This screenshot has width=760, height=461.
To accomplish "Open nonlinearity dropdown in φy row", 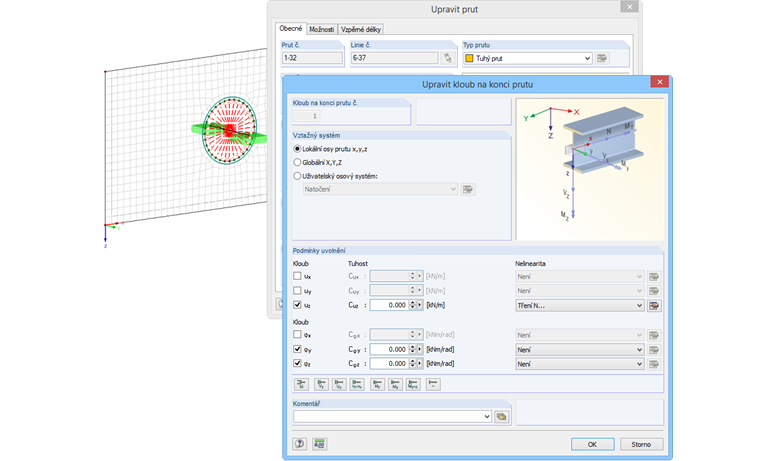I will coord(580,350).
